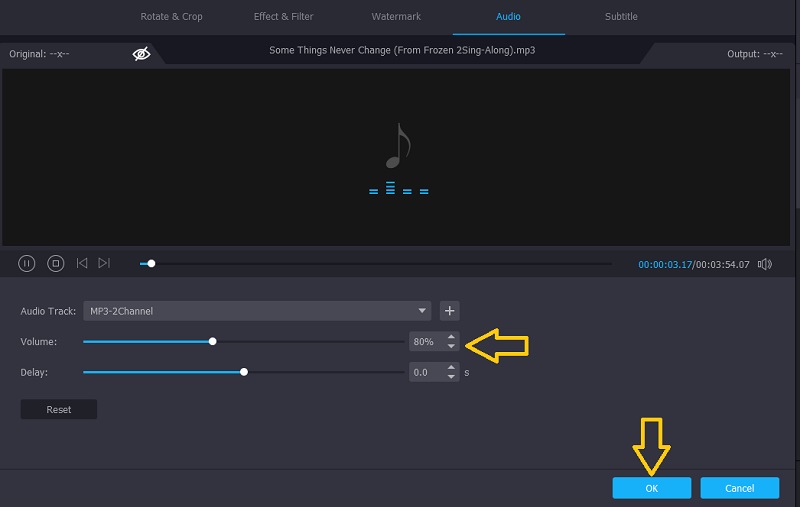Skip to previous frame button
Image resolution: width=800 pixels, height=507 pixels.
point(82,263)
